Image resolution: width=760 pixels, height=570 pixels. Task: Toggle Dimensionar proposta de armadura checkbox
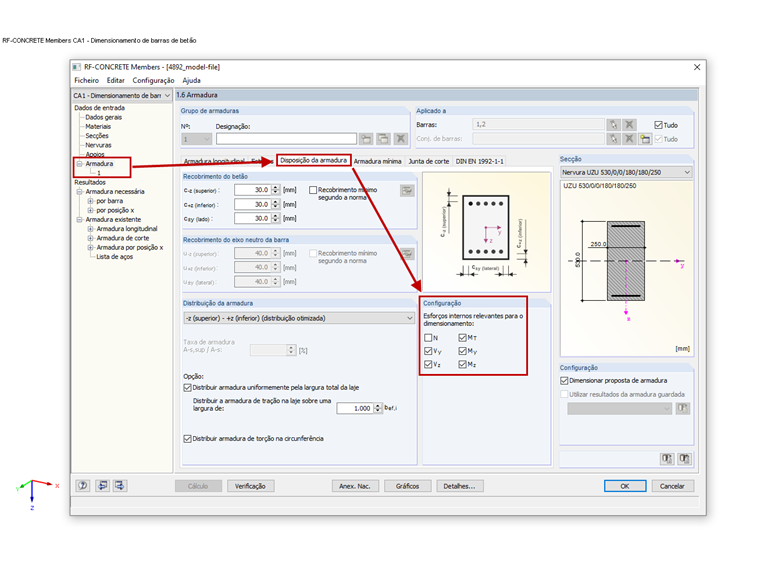click(x=564, y=380)
